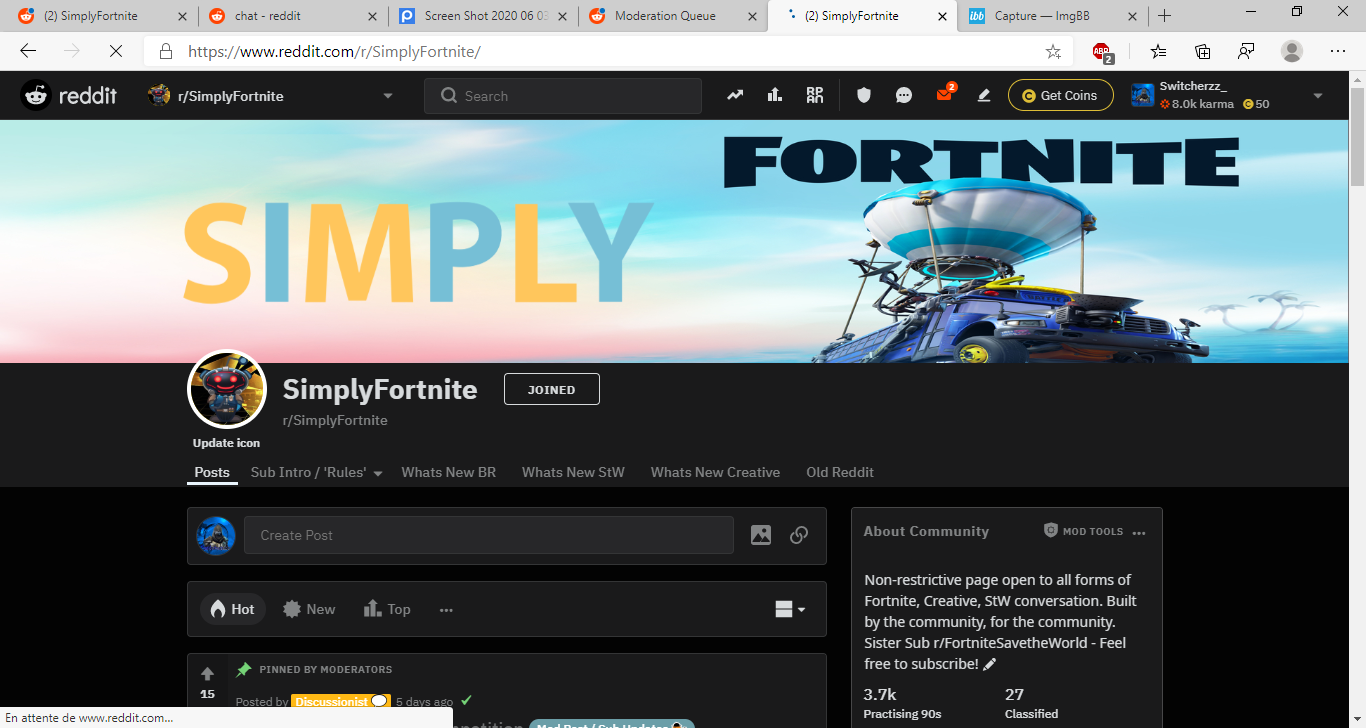The image size is (1366, 728).
Task: Open the Whats New BR tab
Action: pos(449,472)
